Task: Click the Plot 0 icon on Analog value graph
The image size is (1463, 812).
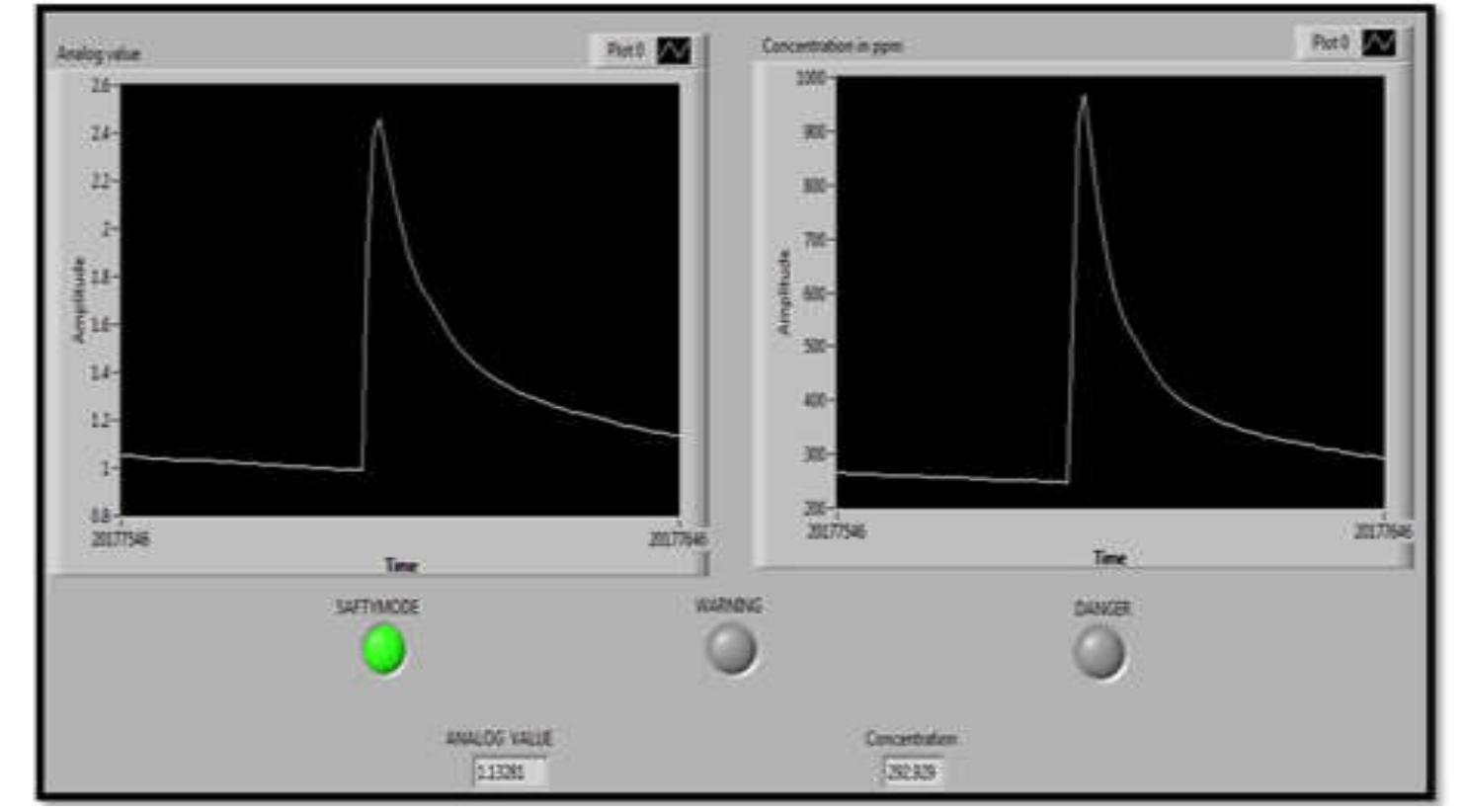Action: point(675,50)
